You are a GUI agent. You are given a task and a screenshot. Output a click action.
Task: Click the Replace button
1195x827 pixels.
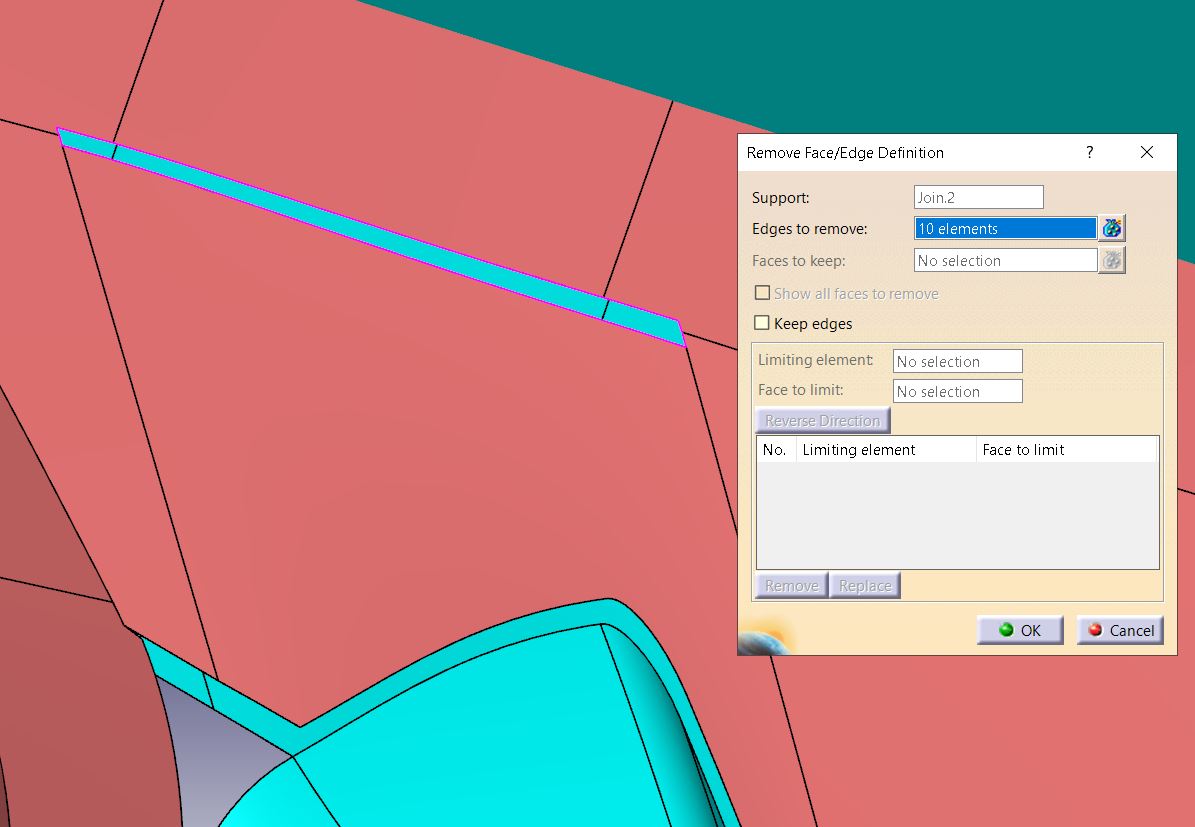(x=864, y=585)
